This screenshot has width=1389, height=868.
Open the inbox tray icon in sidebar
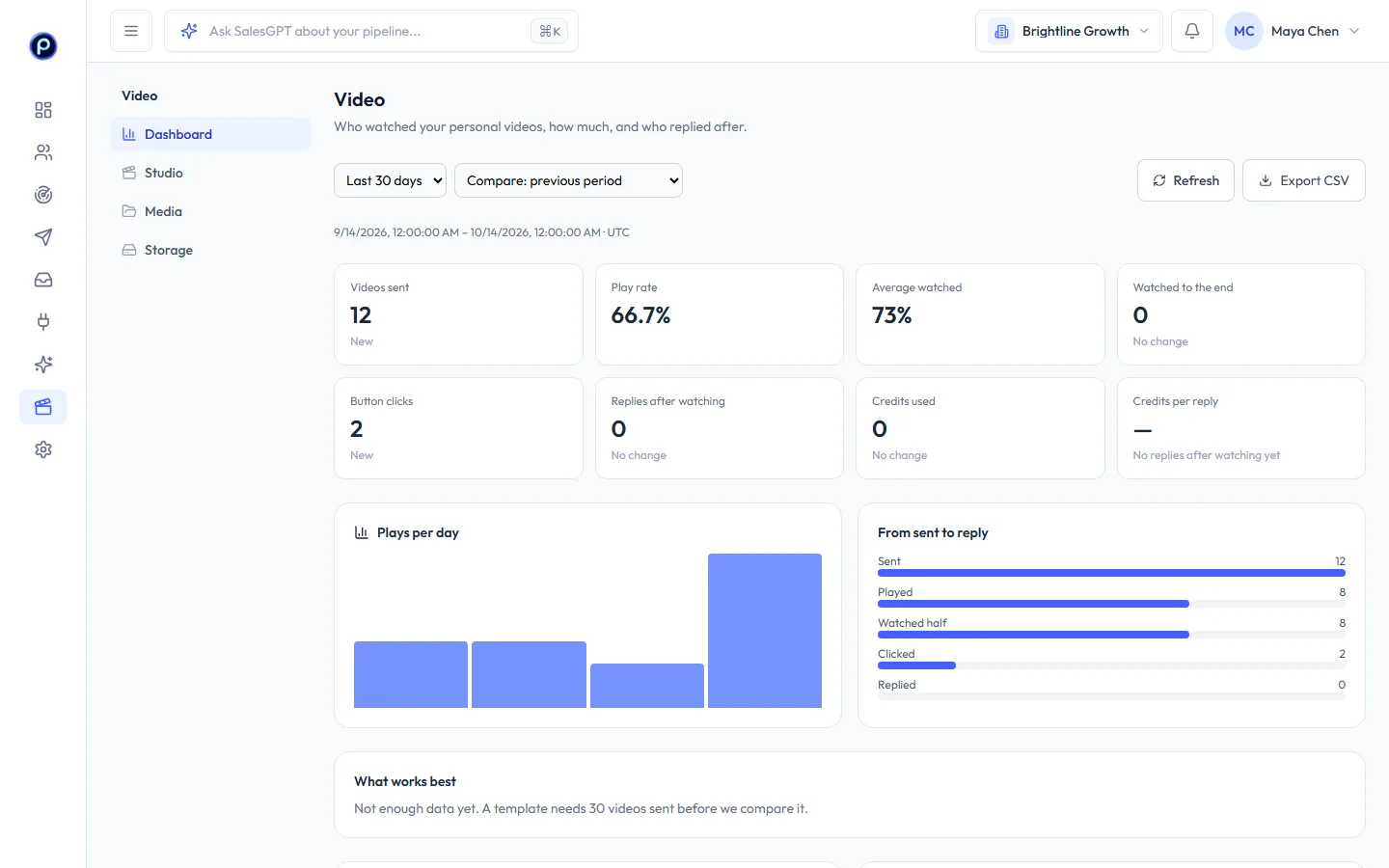[42, 280]
